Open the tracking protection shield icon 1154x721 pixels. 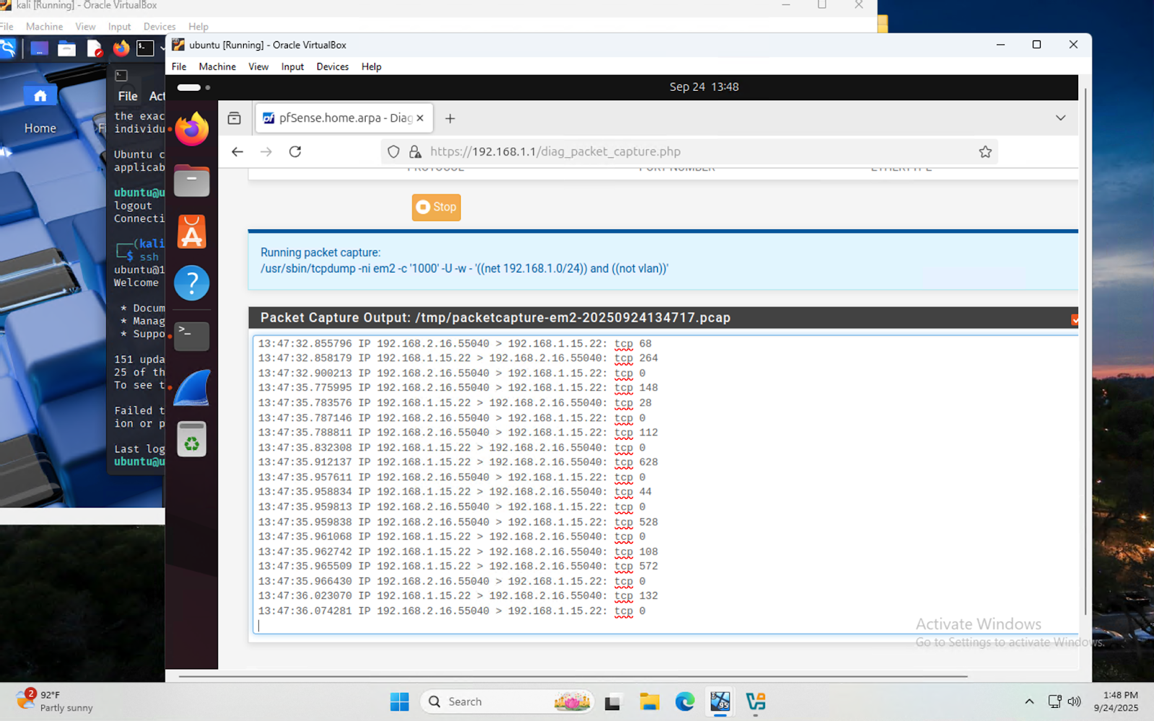pos(394,152)
